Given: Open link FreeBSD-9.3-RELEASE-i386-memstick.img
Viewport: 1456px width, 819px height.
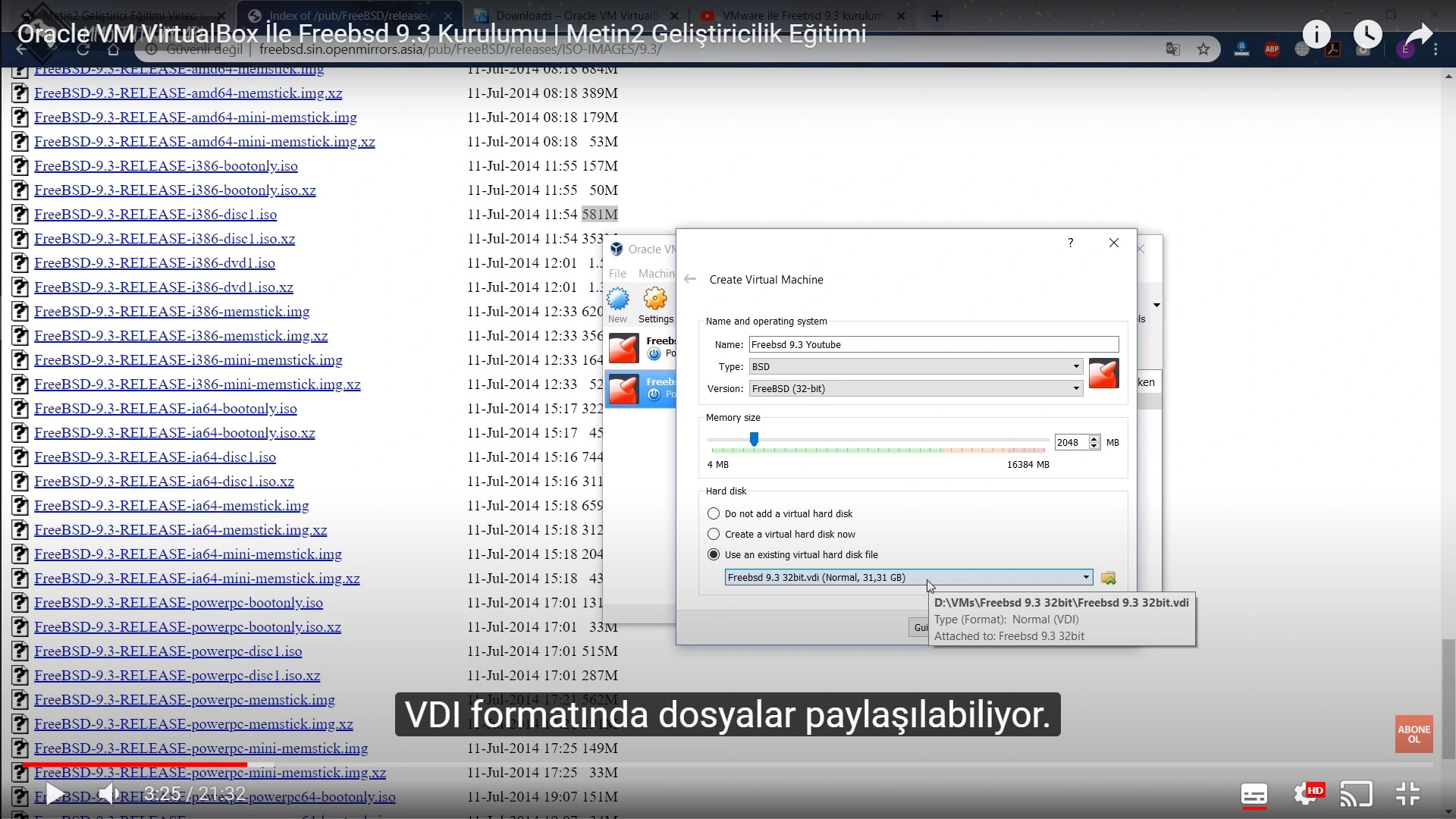Looking at the screenshot, I should point(172,312).
